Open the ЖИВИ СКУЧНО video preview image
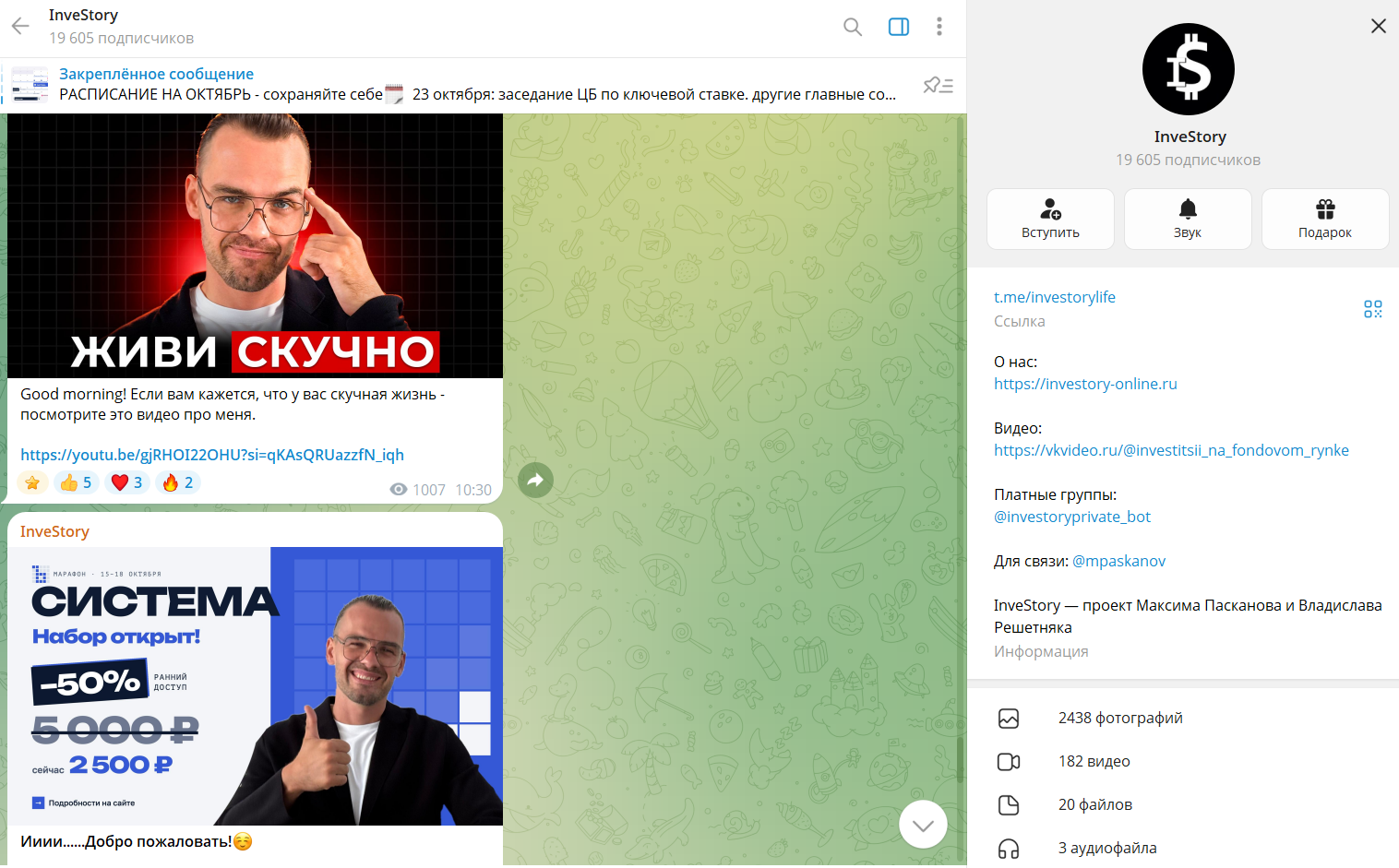 (255, 245)
